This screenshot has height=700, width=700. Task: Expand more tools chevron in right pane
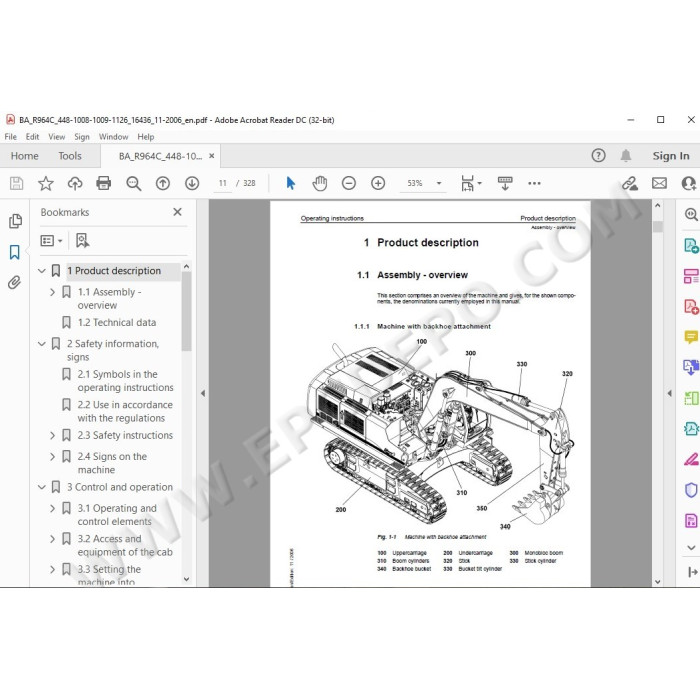point(691,547)
